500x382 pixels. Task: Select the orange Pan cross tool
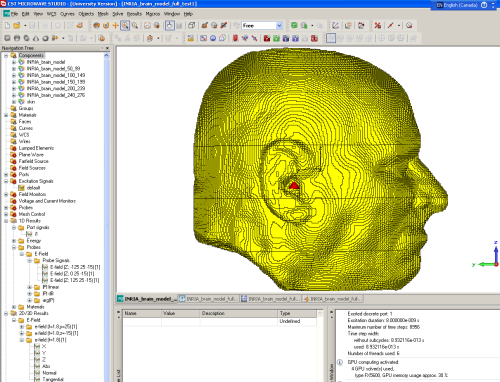[x=115, y=25]
